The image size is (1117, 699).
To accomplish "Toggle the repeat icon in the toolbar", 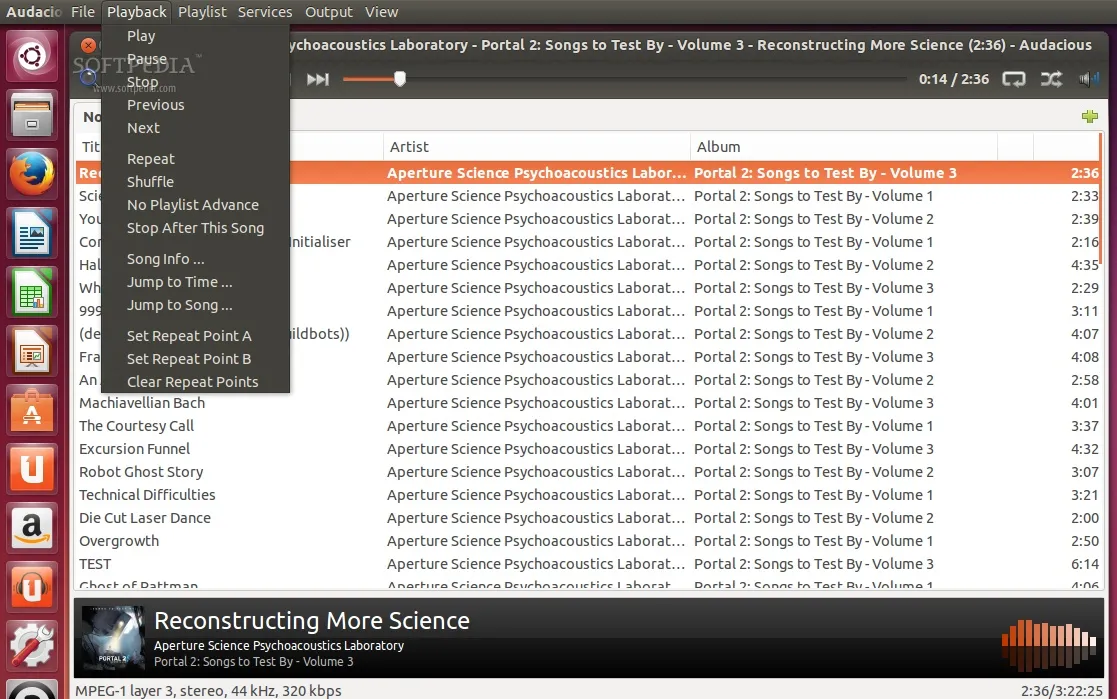I will pyautogui.click(x=1014, y=79).
